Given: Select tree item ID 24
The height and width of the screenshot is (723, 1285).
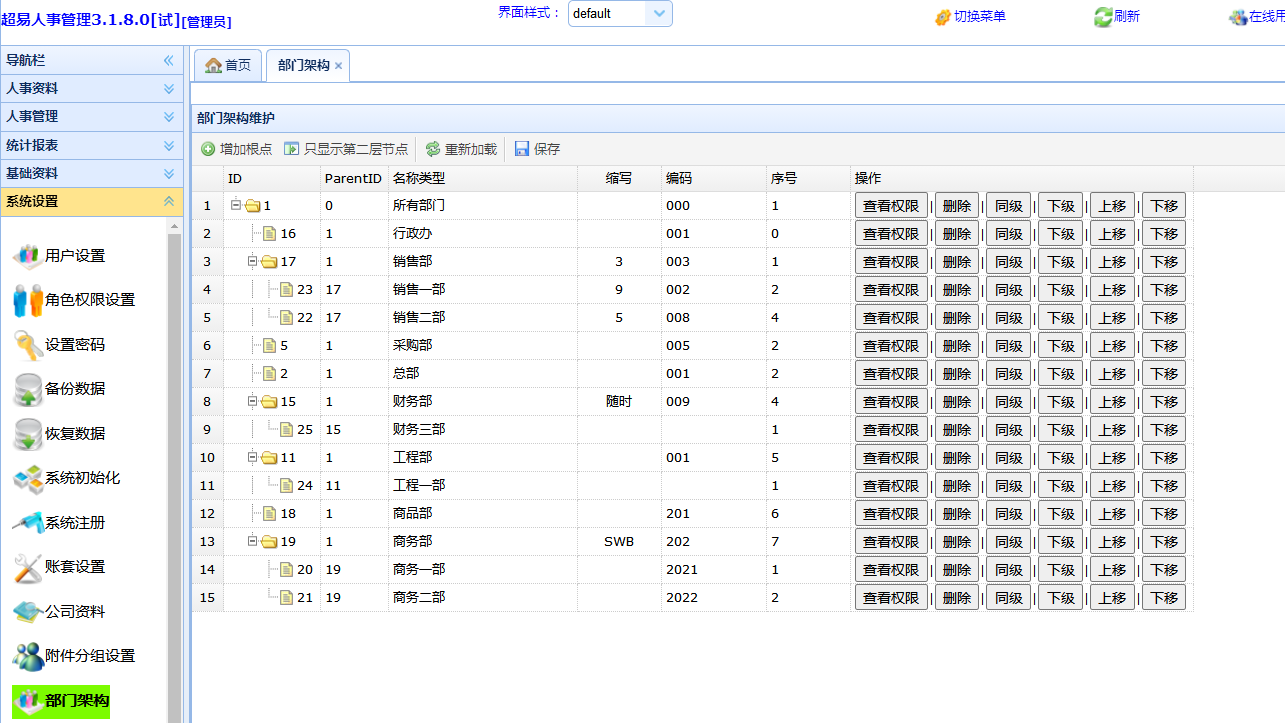Looking at the screenshot, I should [305, 486].
